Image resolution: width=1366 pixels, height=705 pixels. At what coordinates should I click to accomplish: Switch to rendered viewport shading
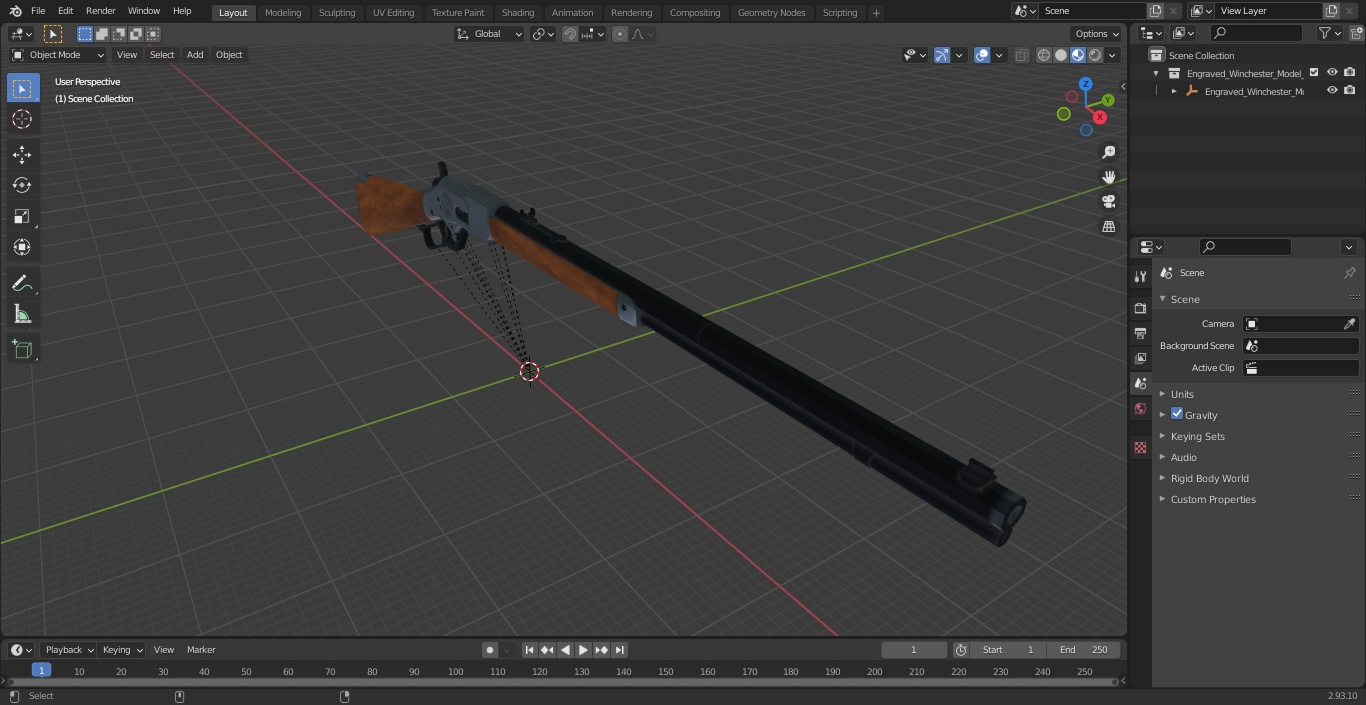1095,55
